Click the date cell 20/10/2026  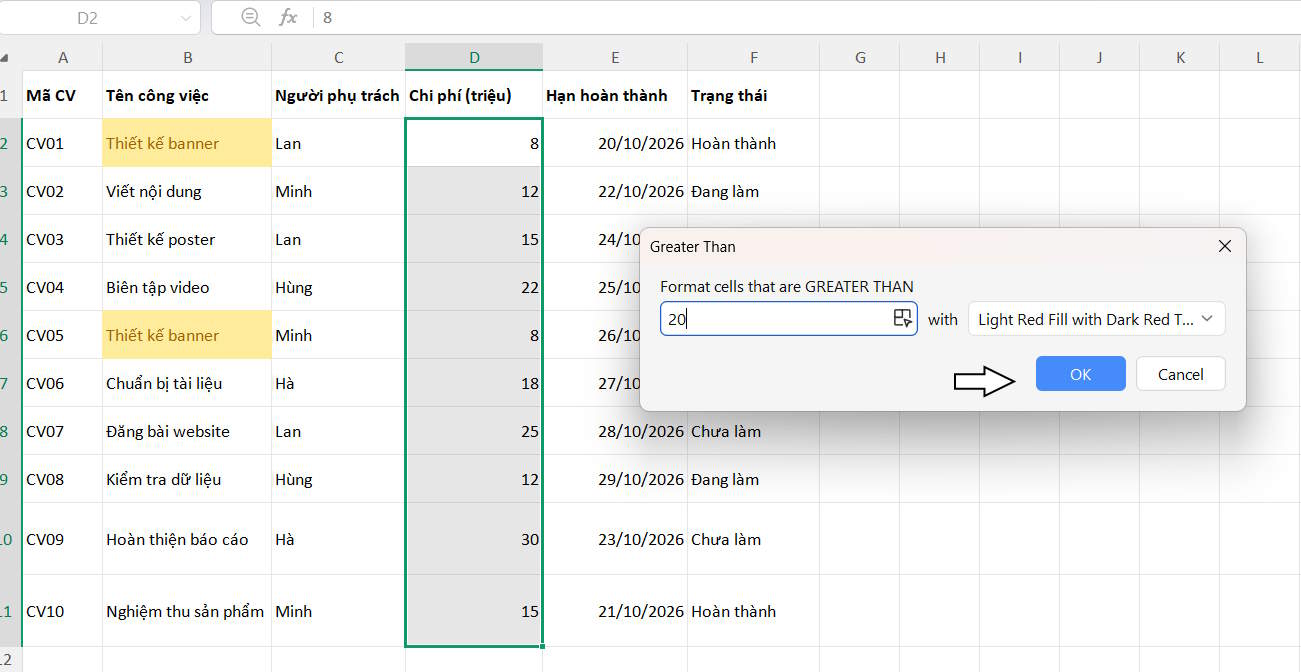tap(615, 143)
